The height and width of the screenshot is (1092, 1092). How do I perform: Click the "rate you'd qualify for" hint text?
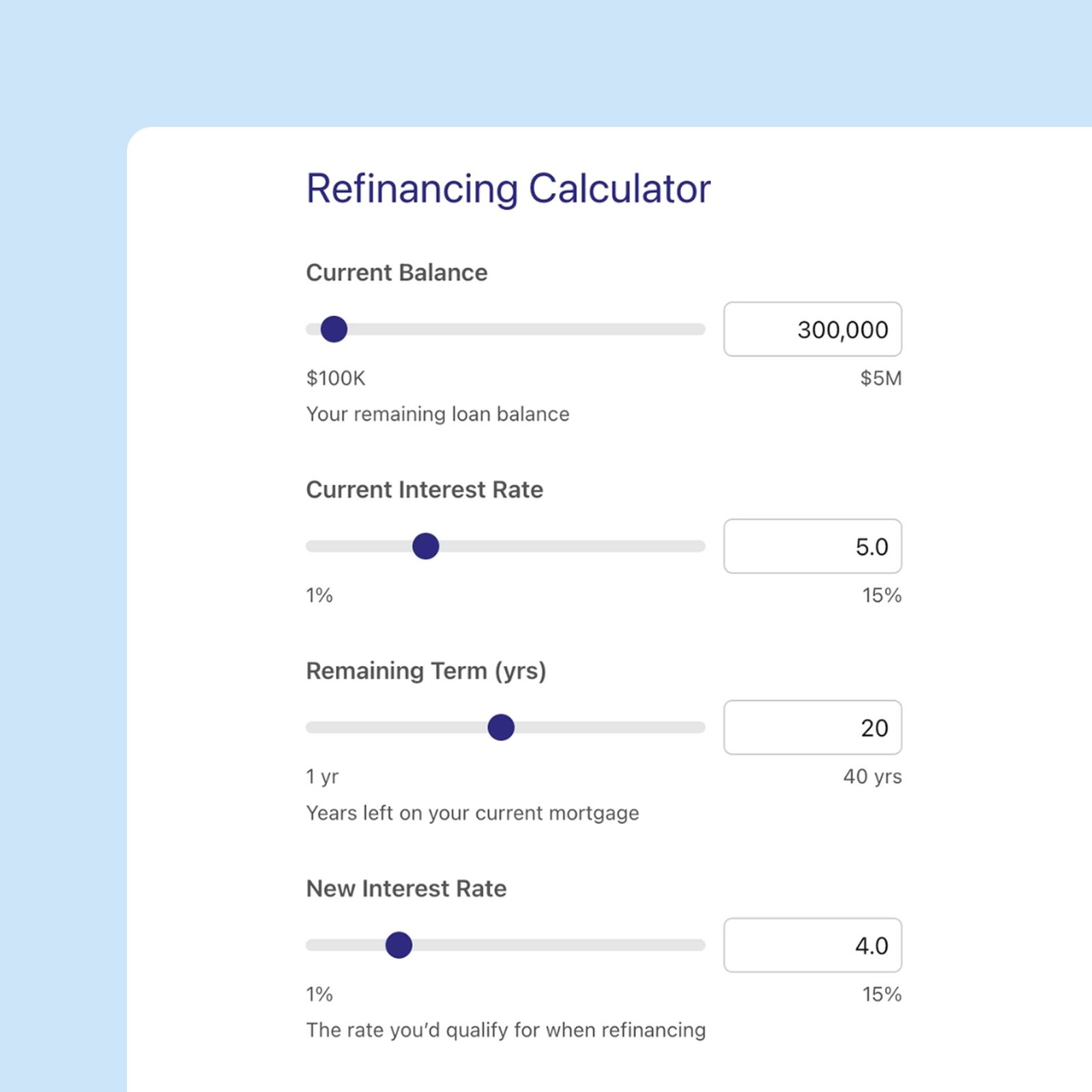506,1030
